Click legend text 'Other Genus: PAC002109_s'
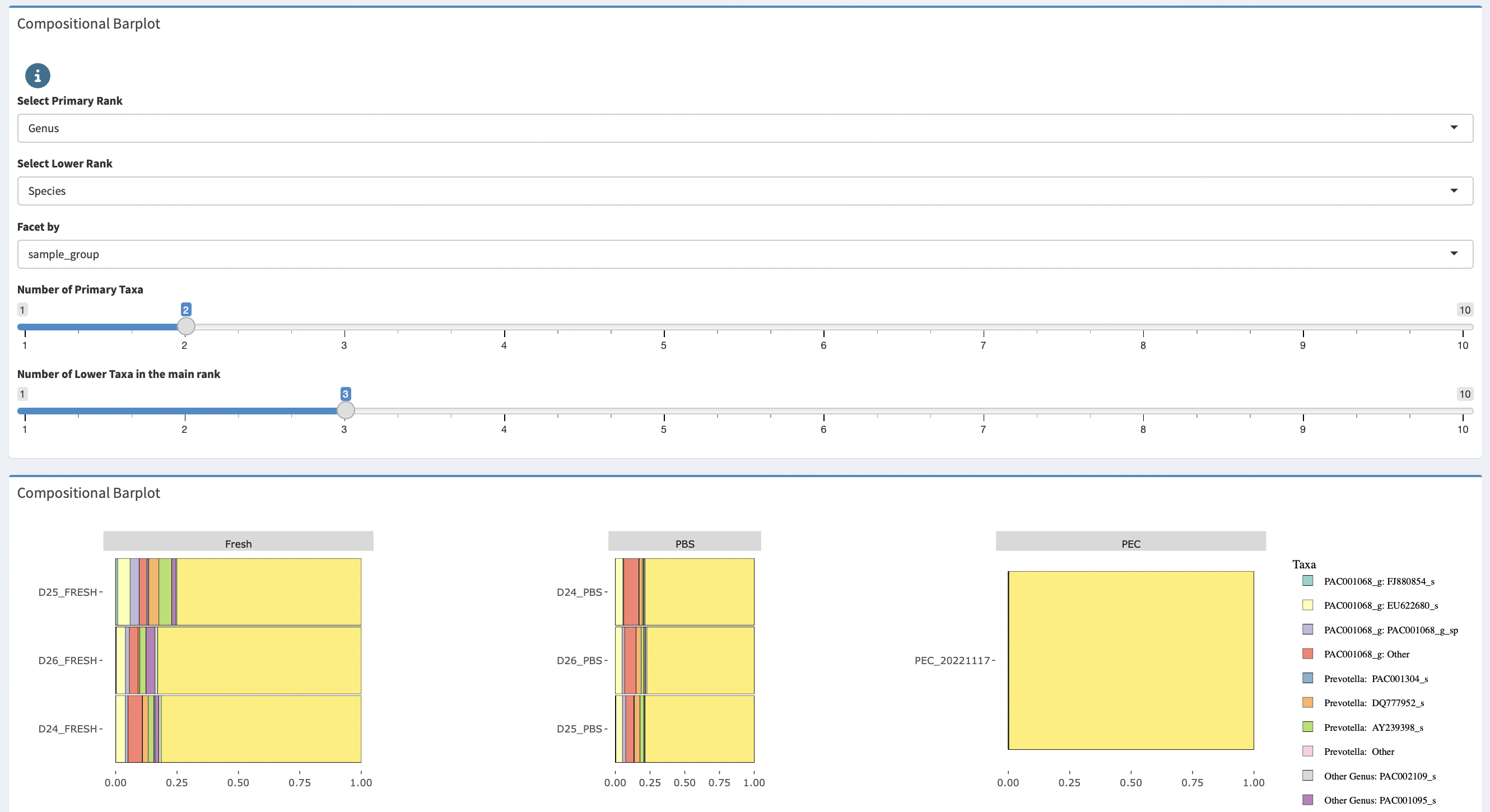This screenshot has width=1490, height=812. tap(1380, 776)
